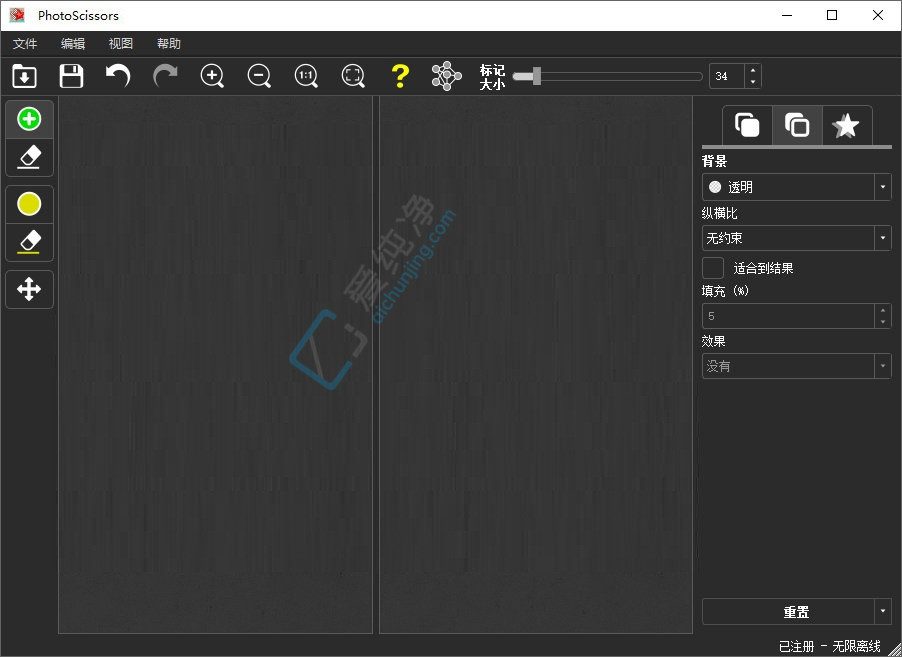This screenshot has height=657, width=902.
Task: Set zoom to 1:1 actual size
Action: point(306,76)
